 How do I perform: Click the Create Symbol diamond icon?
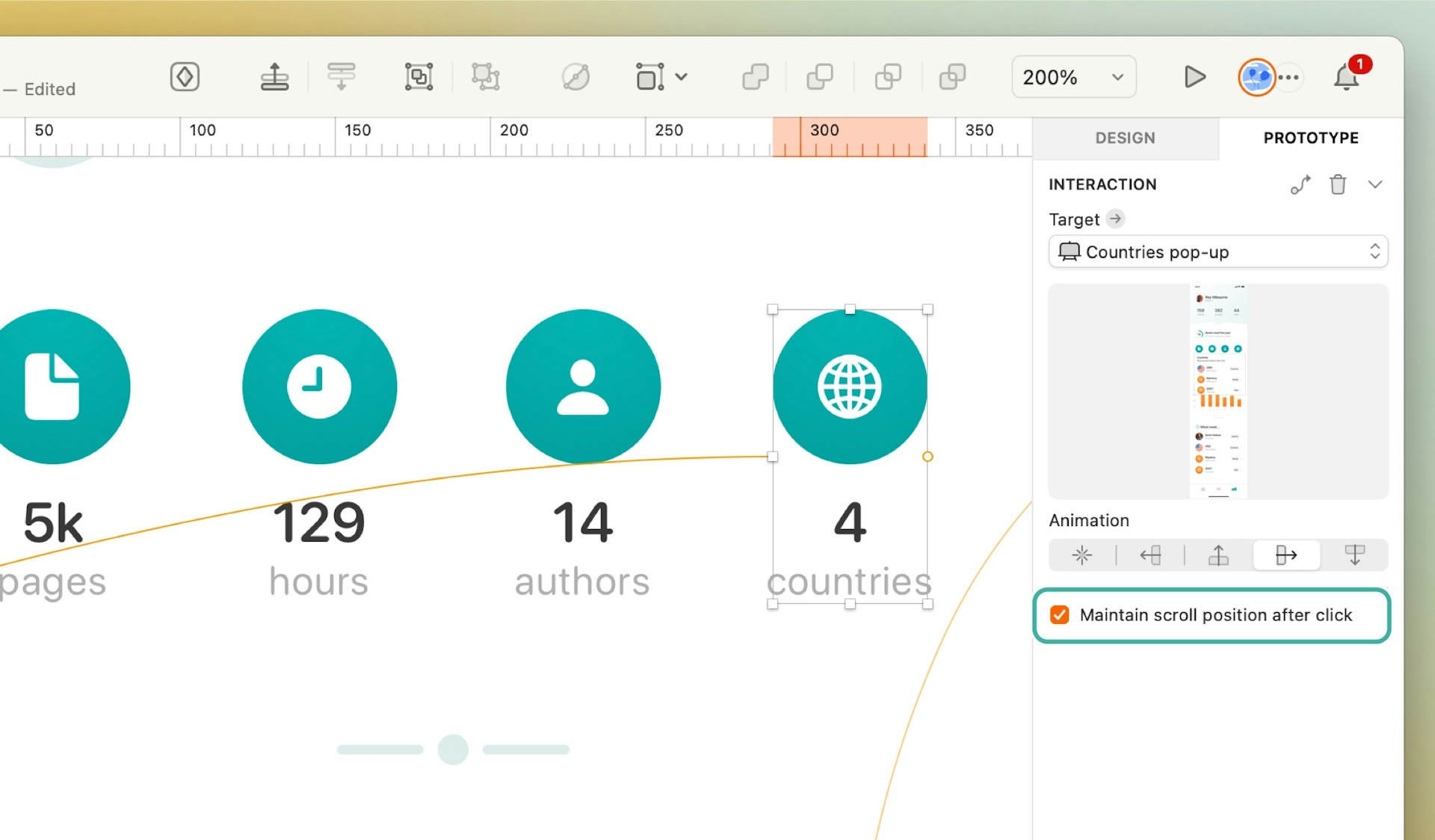pos(185,77)
